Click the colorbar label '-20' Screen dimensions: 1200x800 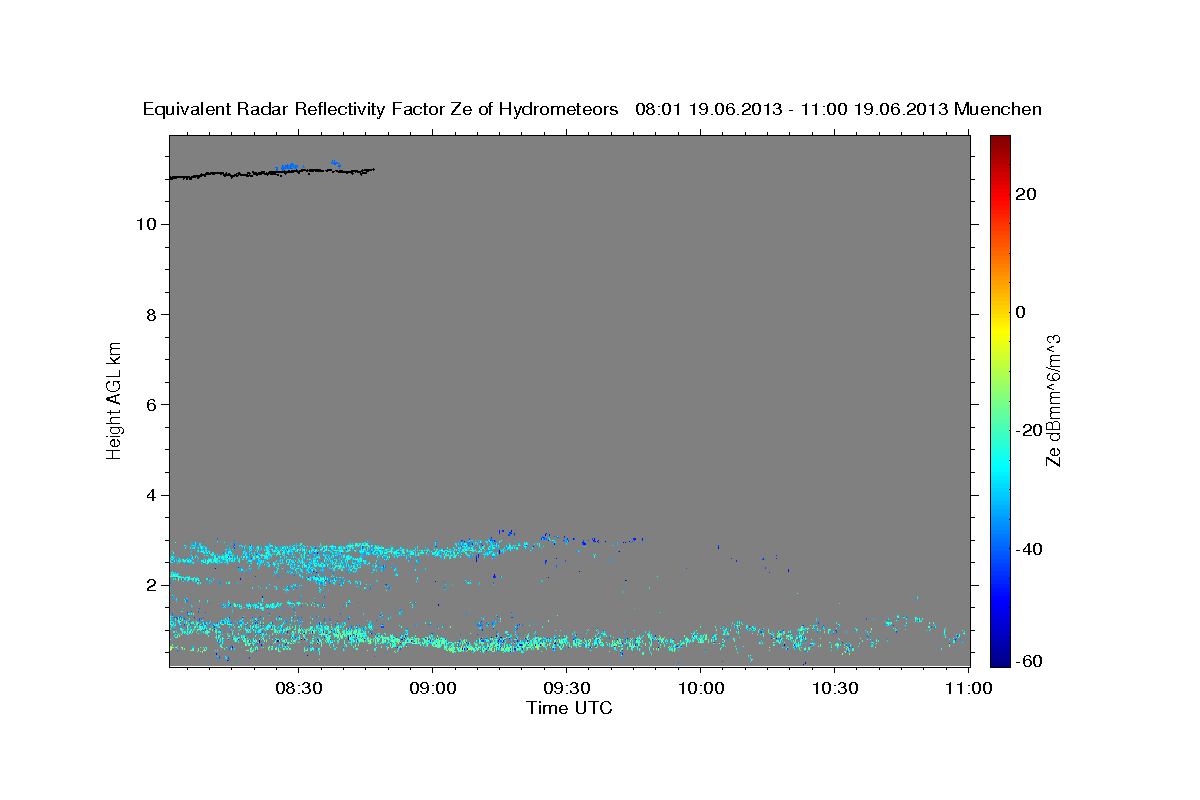(1028, 430)
